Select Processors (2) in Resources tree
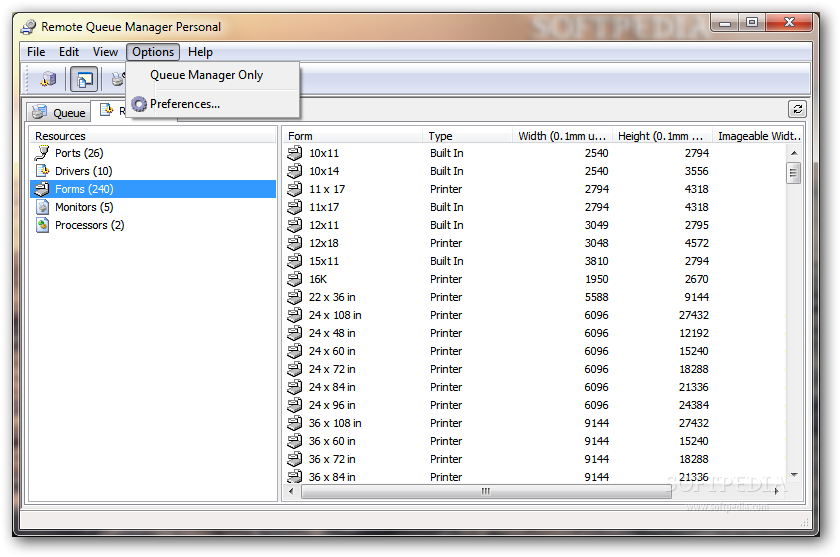The image size is (840, 557). click(x=89, y=225)
